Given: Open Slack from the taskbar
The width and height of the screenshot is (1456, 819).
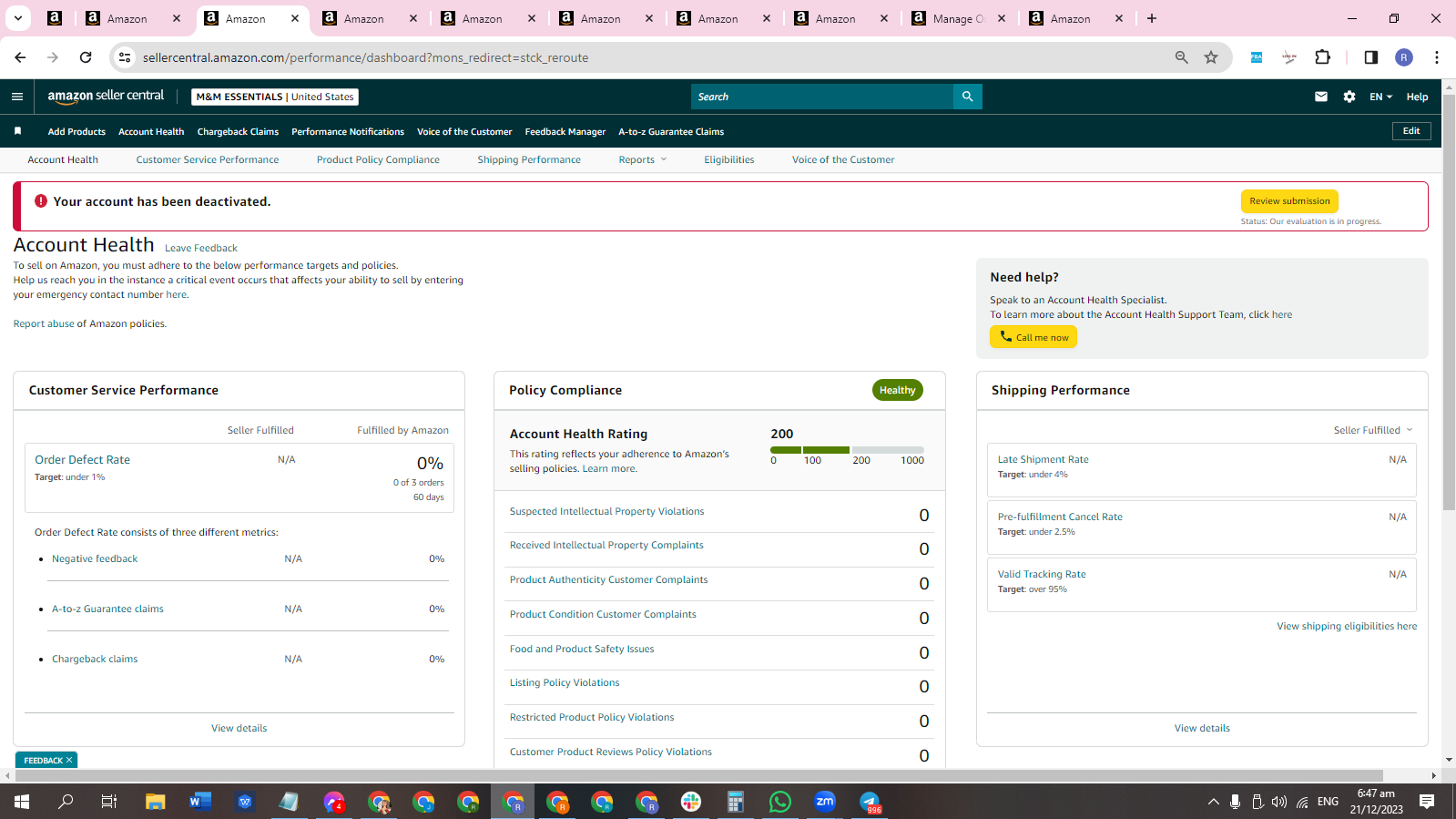Looking at the screenshot, I should 691,802.
